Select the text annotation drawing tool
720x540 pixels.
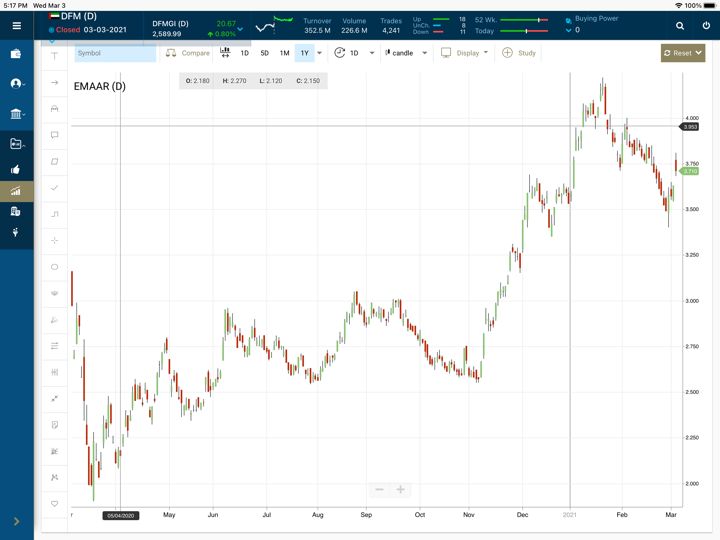[55, 57]
